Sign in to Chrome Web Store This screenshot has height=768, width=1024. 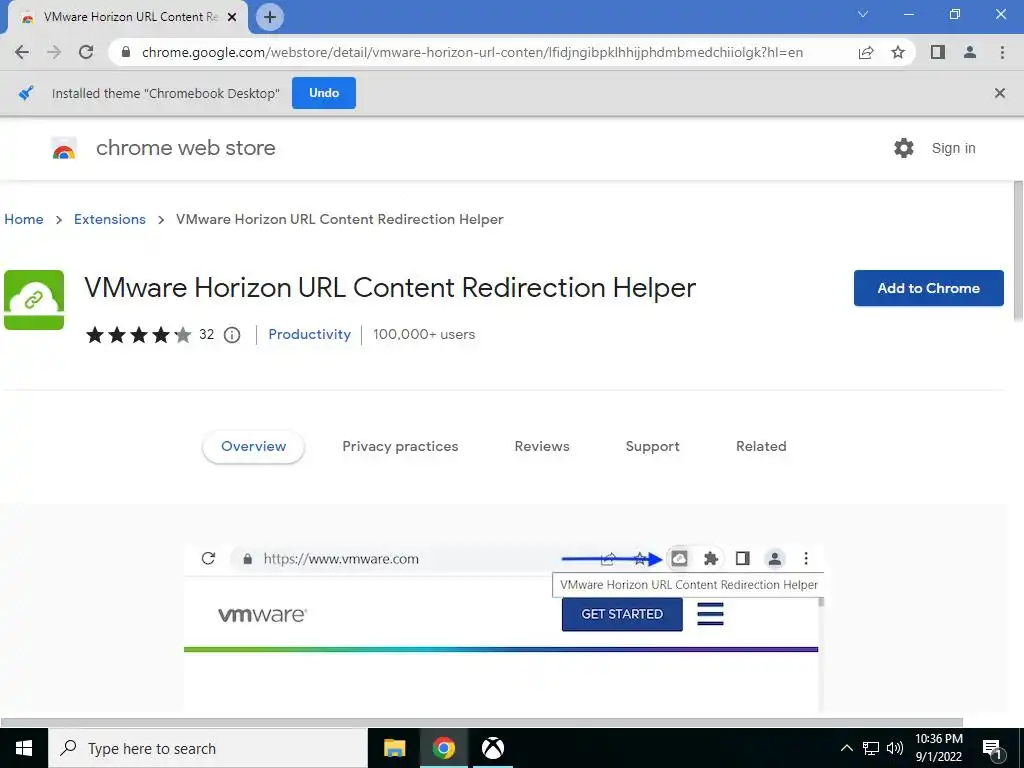click(x=953, y=148)
